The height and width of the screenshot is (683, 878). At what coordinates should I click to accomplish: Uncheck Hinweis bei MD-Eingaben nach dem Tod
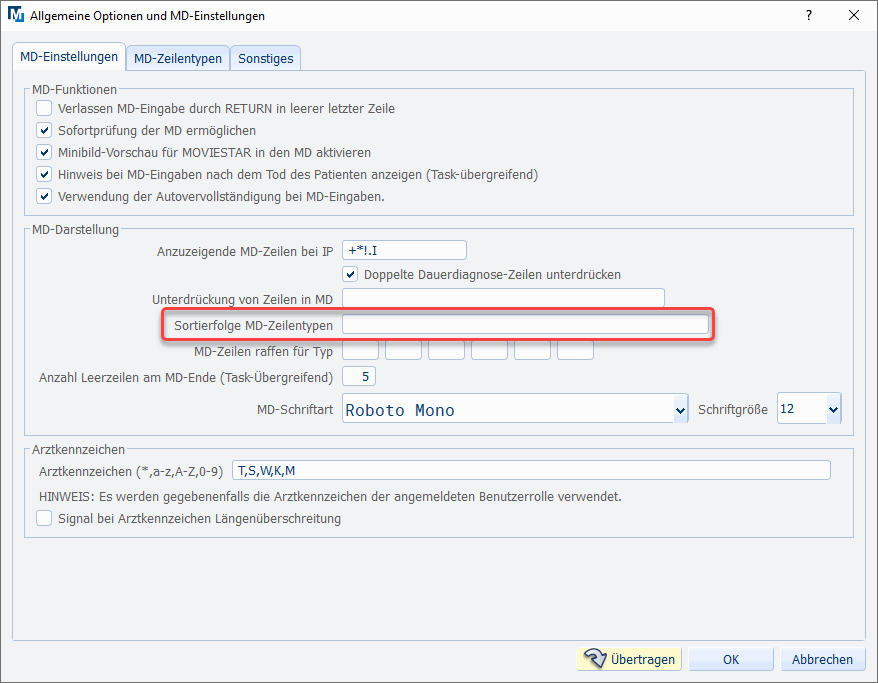[44, 174]
